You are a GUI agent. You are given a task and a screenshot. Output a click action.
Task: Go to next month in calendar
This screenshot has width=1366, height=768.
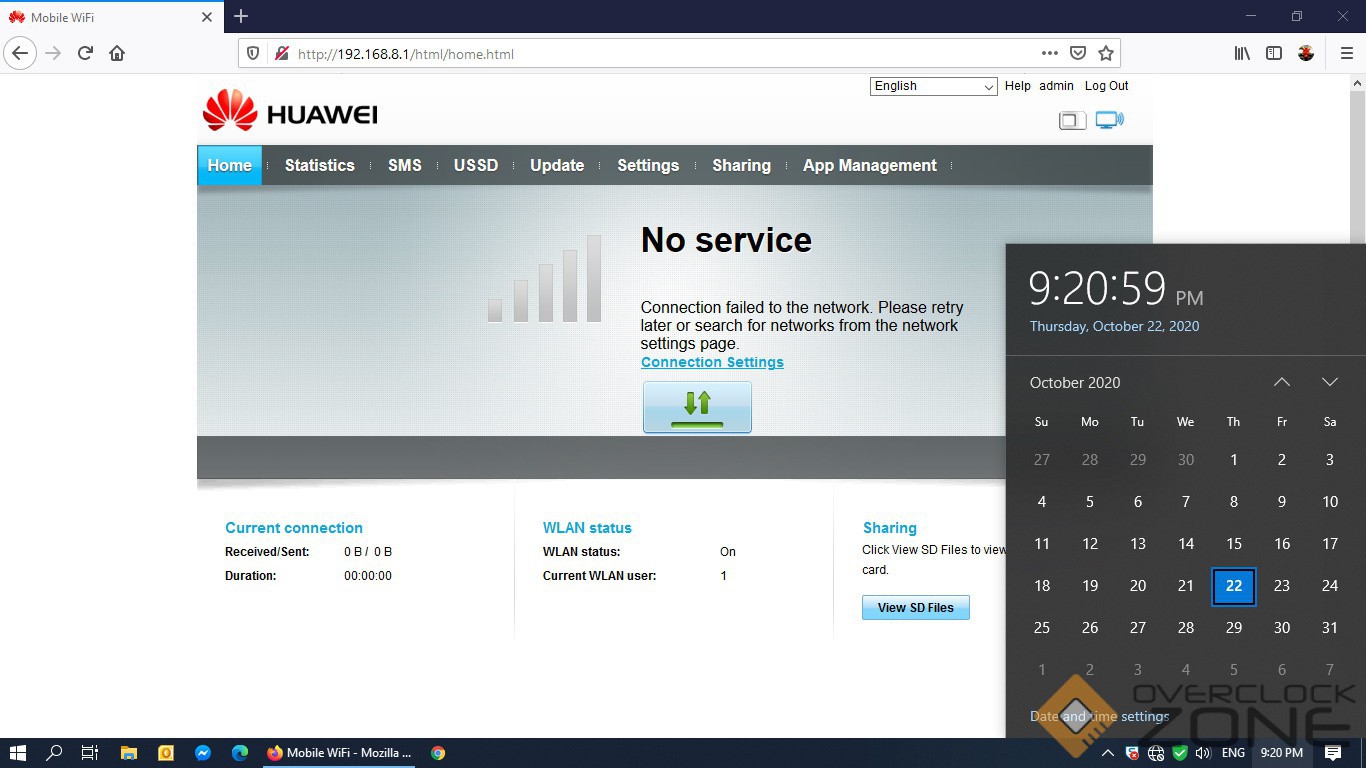[x=1329, y=382]
